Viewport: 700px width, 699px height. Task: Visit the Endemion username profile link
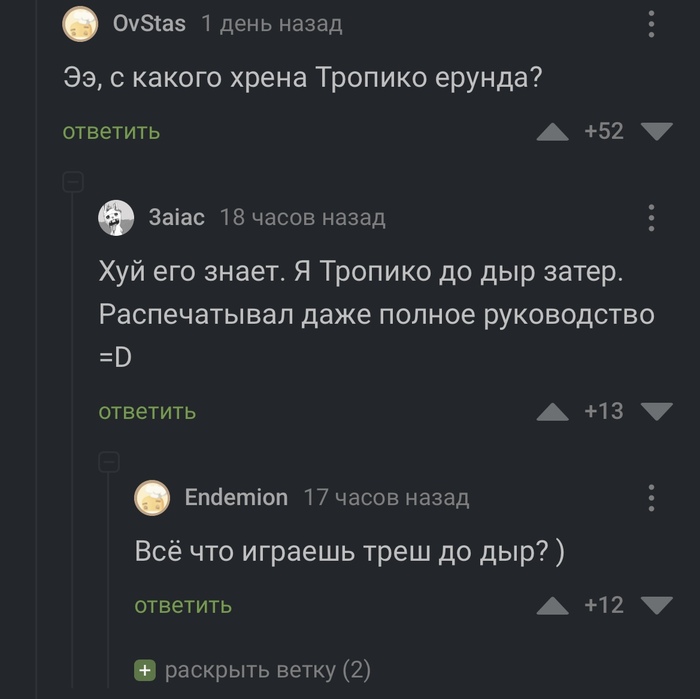click(236, 497)
